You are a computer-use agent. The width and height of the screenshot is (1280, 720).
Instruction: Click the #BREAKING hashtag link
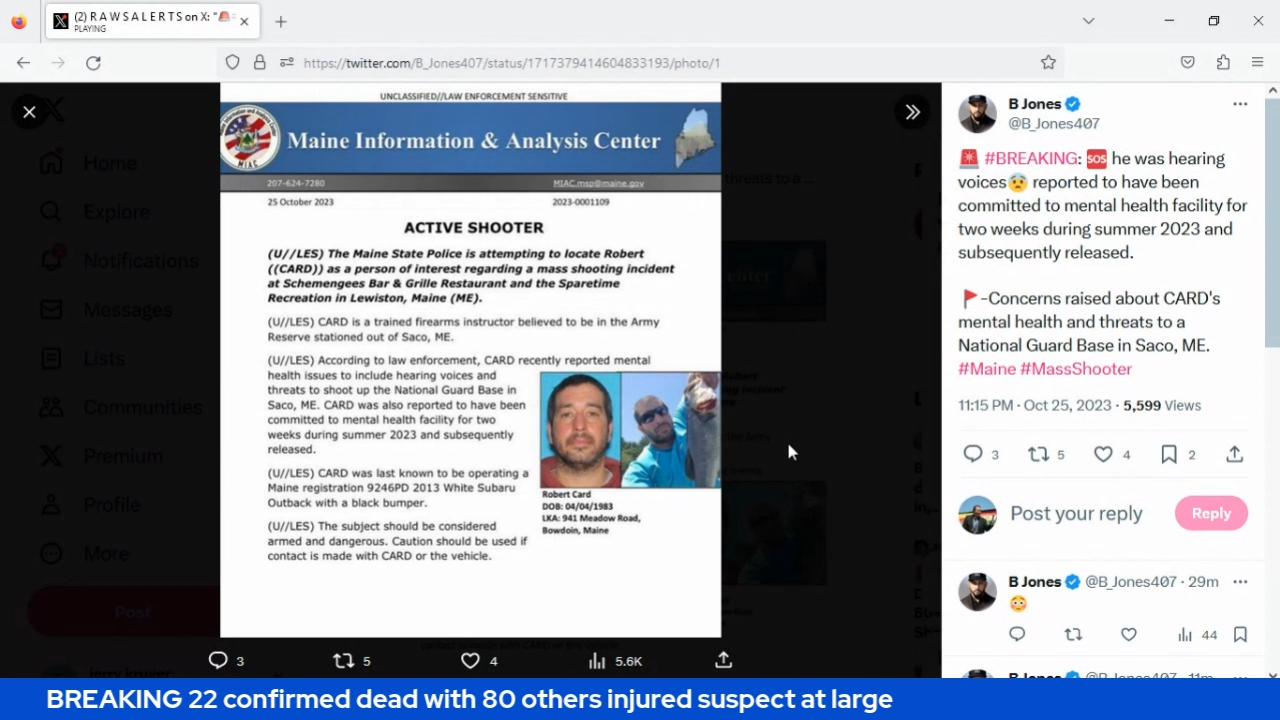pyautogui.click(x=1031, y=158)
